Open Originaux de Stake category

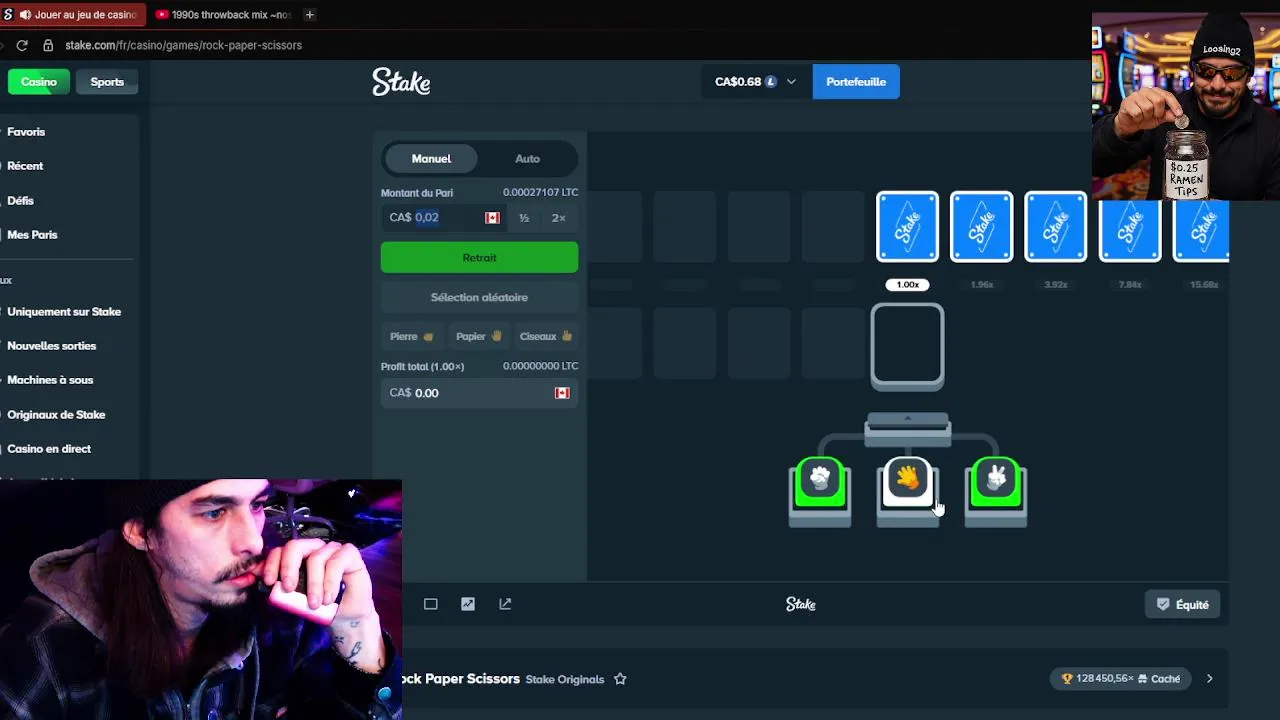[56, 415]
